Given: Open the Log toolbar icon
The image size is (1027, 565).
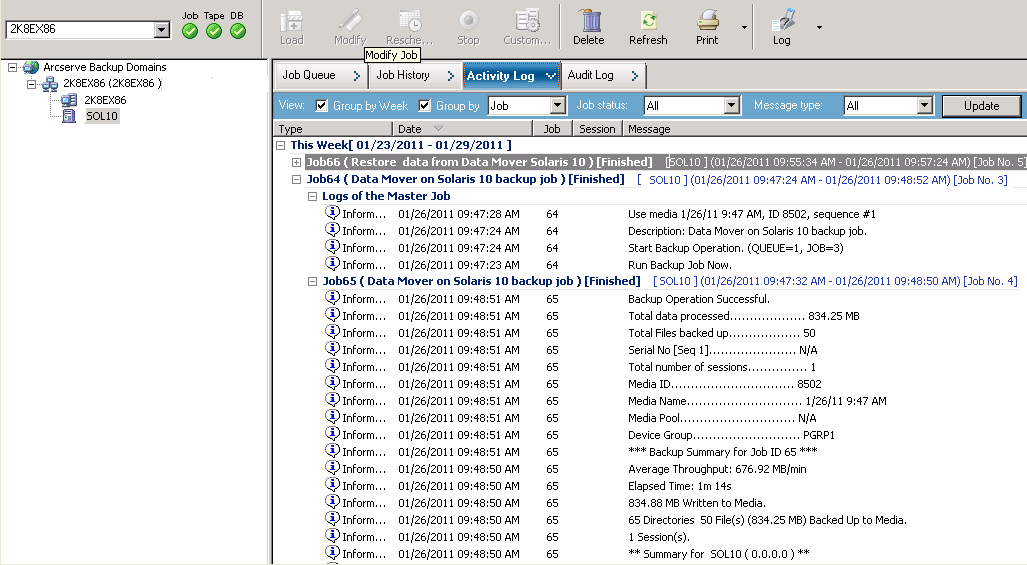Looking at the screenshot, I should click(781, 21).
